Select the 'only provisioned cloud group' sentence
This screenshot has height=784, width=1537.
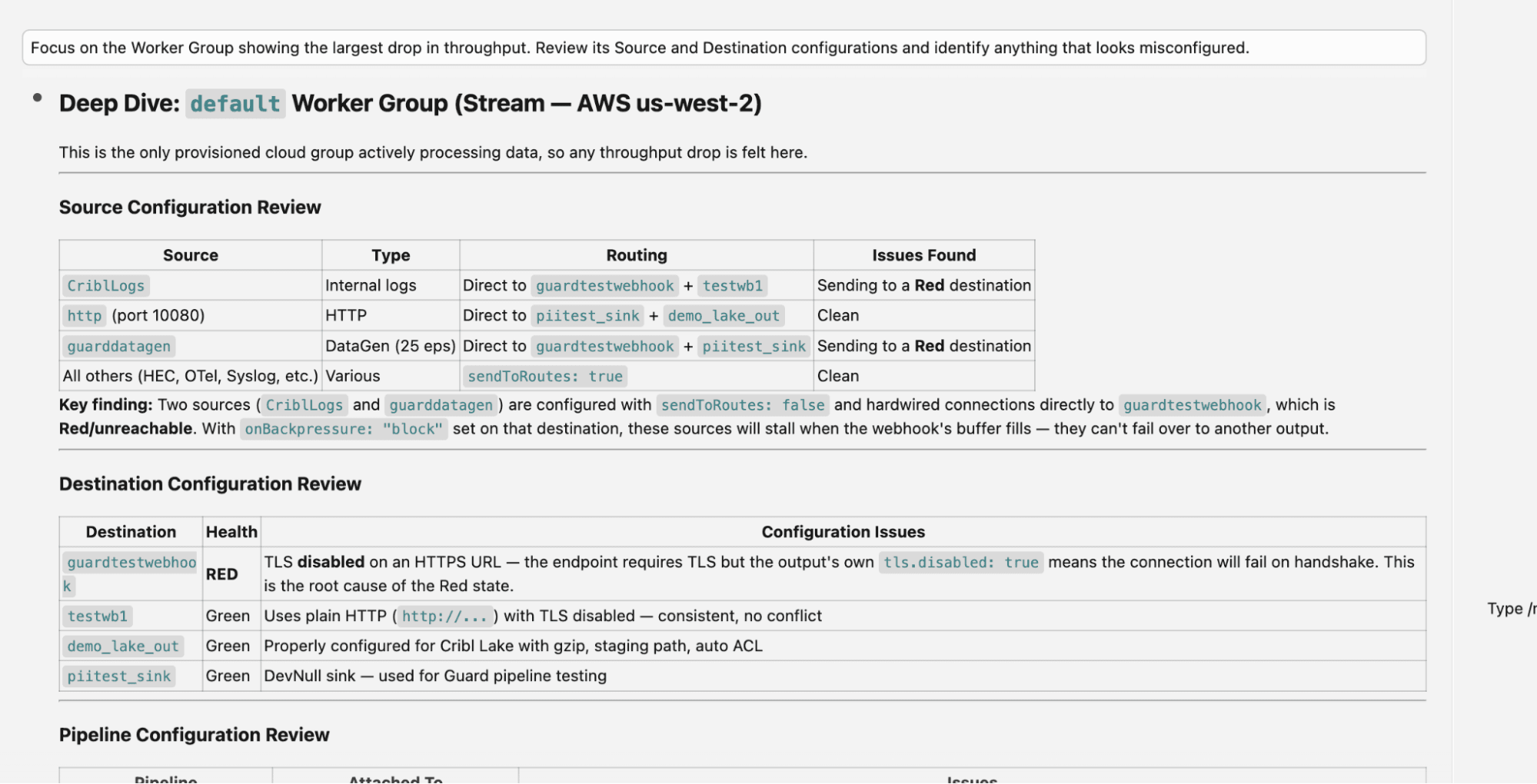[433, 152]
